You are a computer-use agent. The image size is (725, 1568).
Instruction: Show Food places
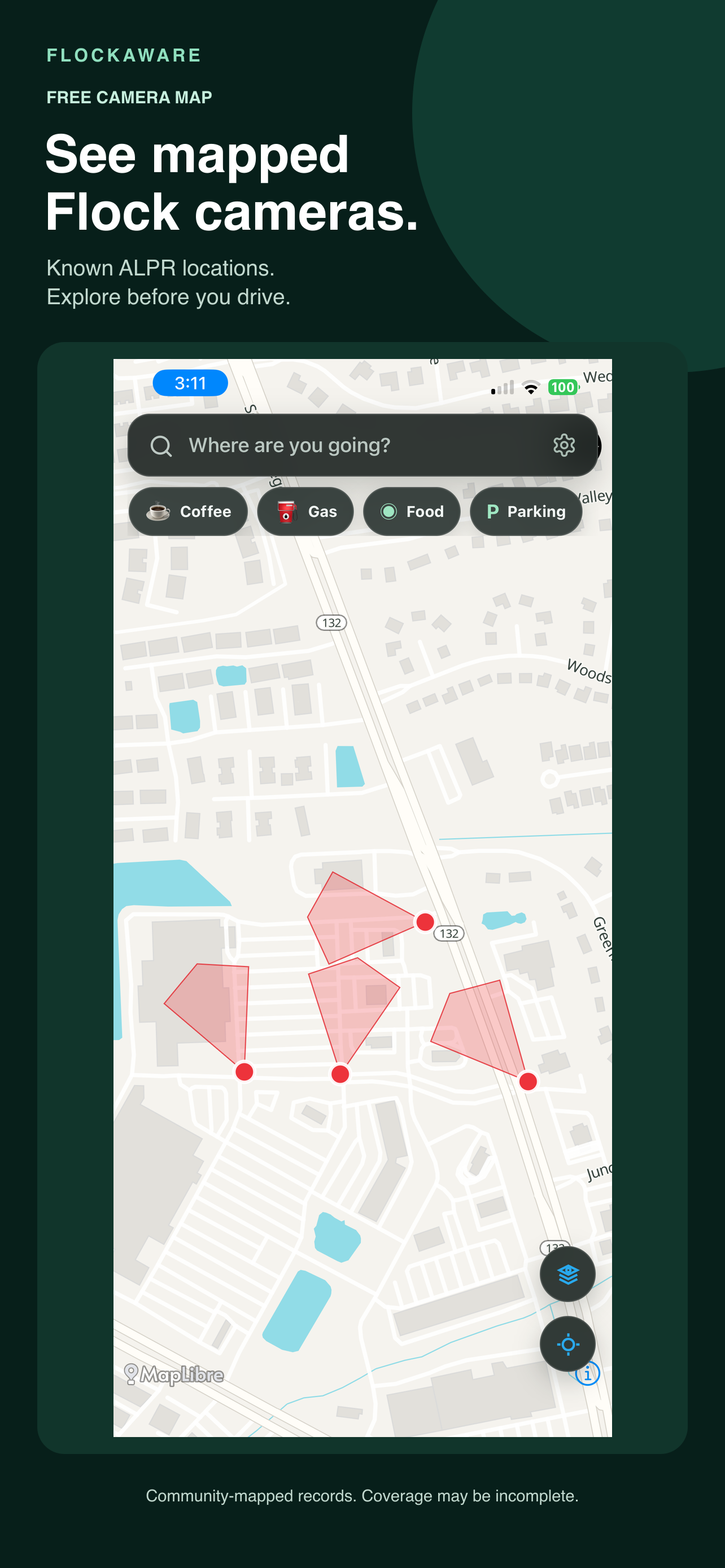(x=412, y=511)
